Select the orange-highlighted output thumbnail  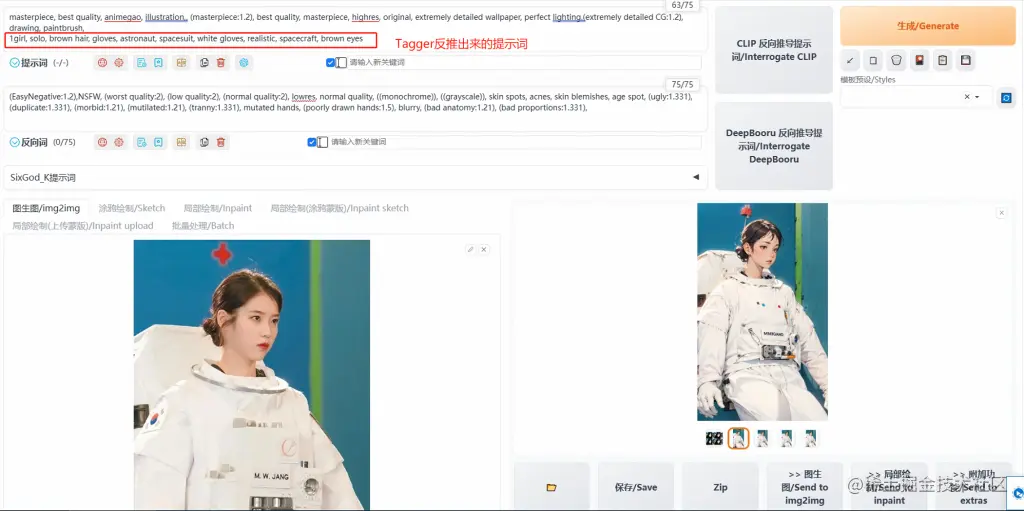click(739, 438)
